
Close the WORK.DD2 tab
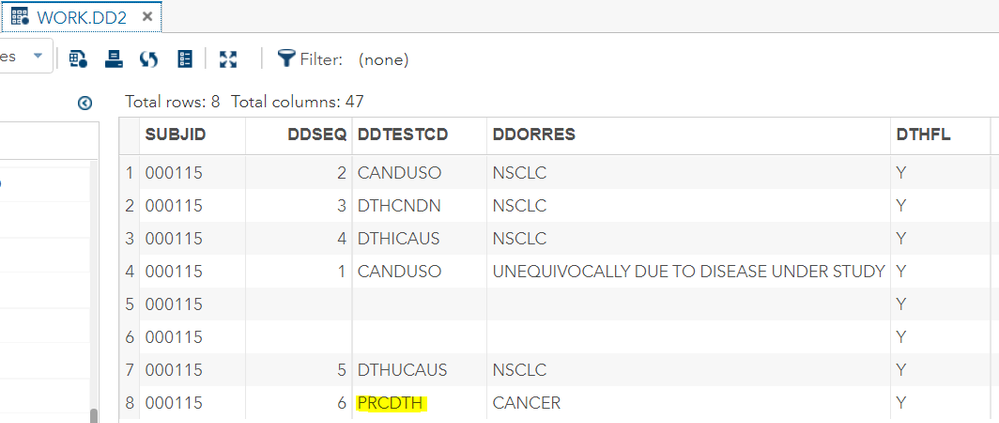[147, 17]
